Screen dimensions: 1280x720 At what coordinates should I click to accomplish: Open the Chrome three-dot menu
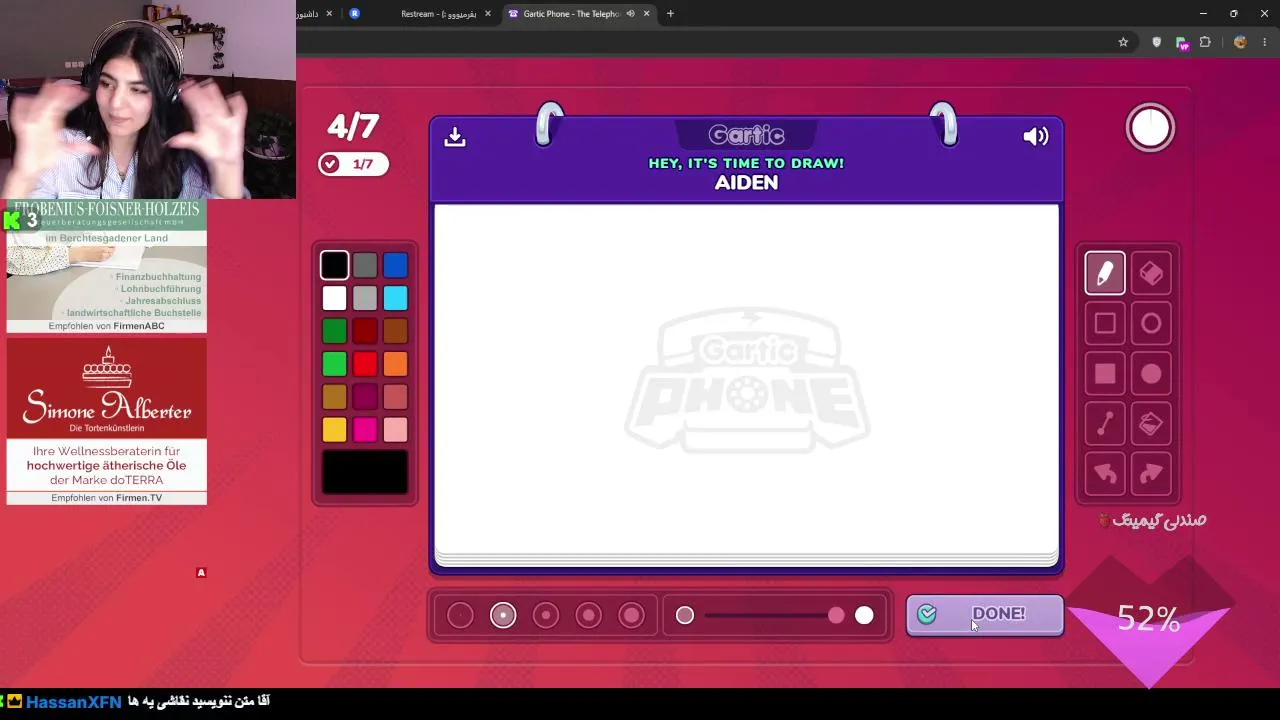coord(1265,42)
